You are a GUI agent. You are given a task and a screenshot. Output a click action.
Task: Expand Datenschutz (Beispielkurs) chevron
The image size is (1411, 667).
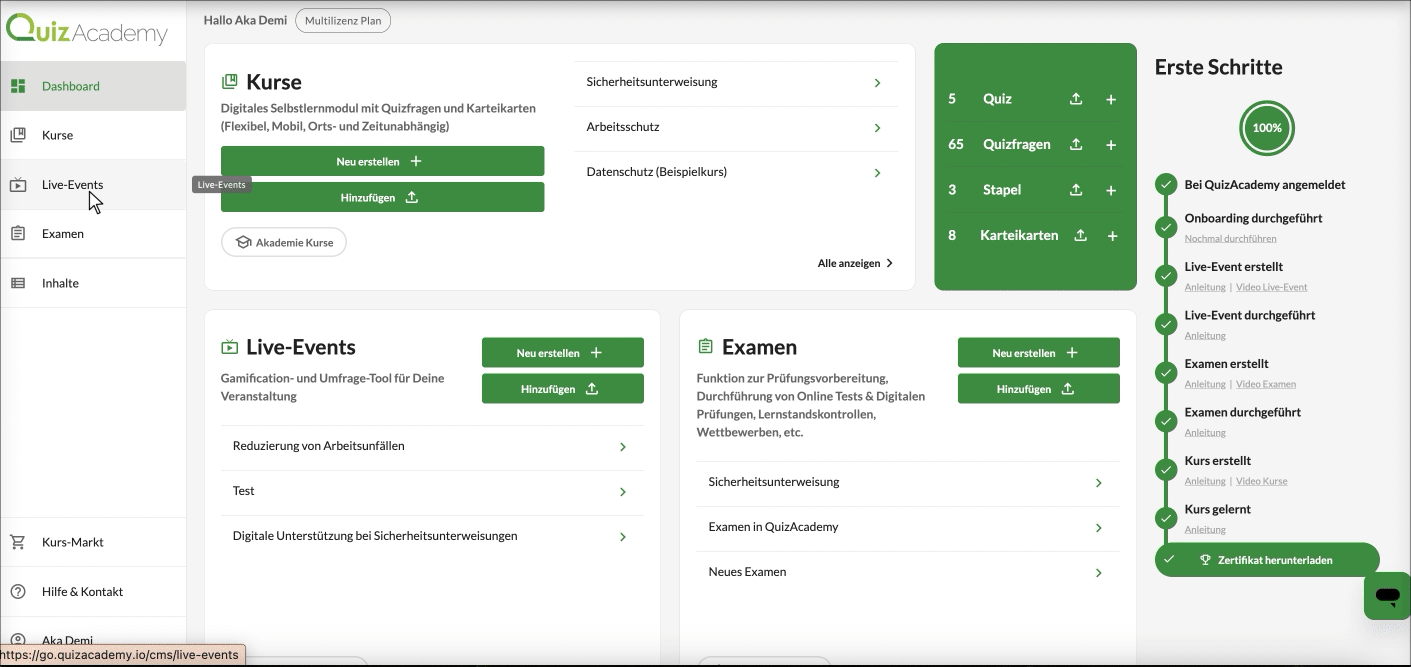click(x=877, y=173)
